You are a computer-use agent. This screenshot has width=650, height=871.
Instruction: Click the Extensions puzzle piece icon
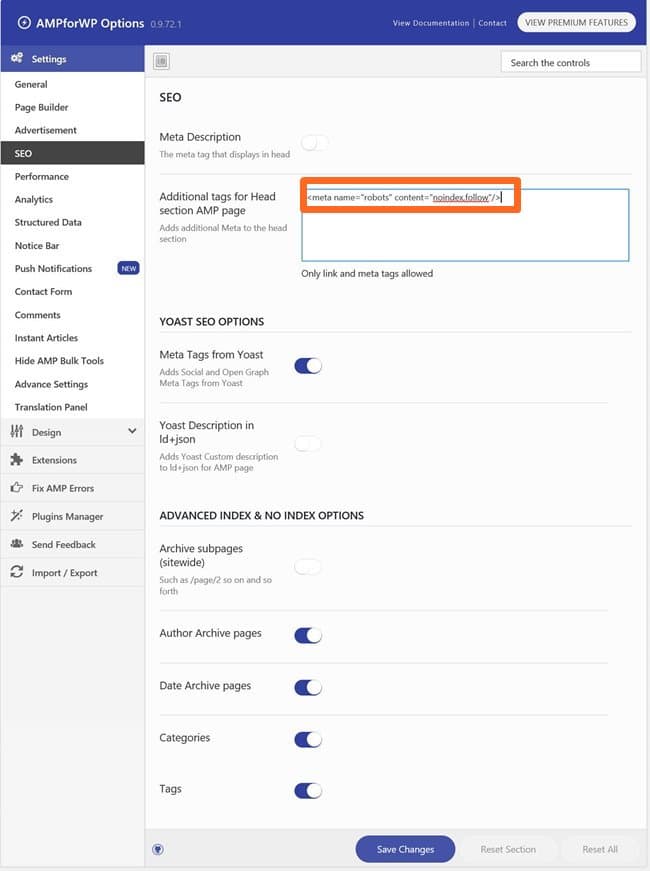[x=16, y=460]
